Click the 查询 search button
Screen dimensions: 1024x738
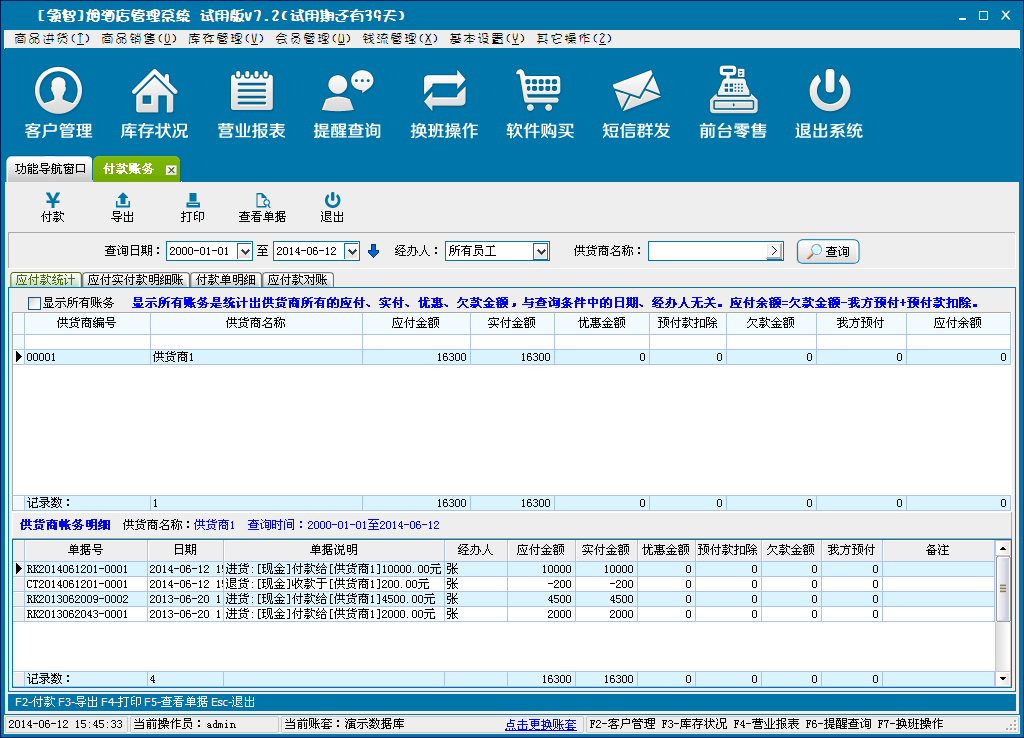[828, 251]
